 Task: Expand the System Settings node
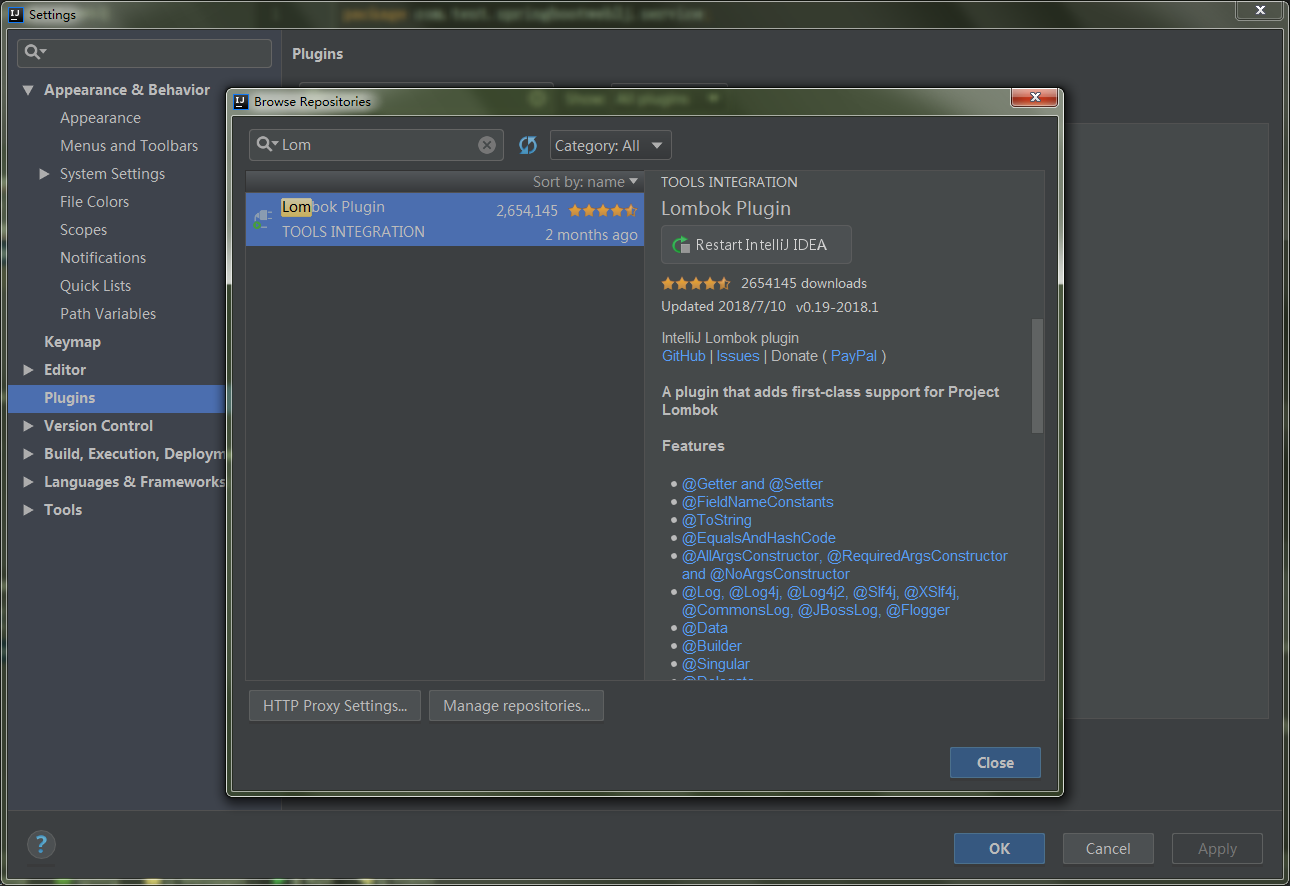click(x=44, y=174)
